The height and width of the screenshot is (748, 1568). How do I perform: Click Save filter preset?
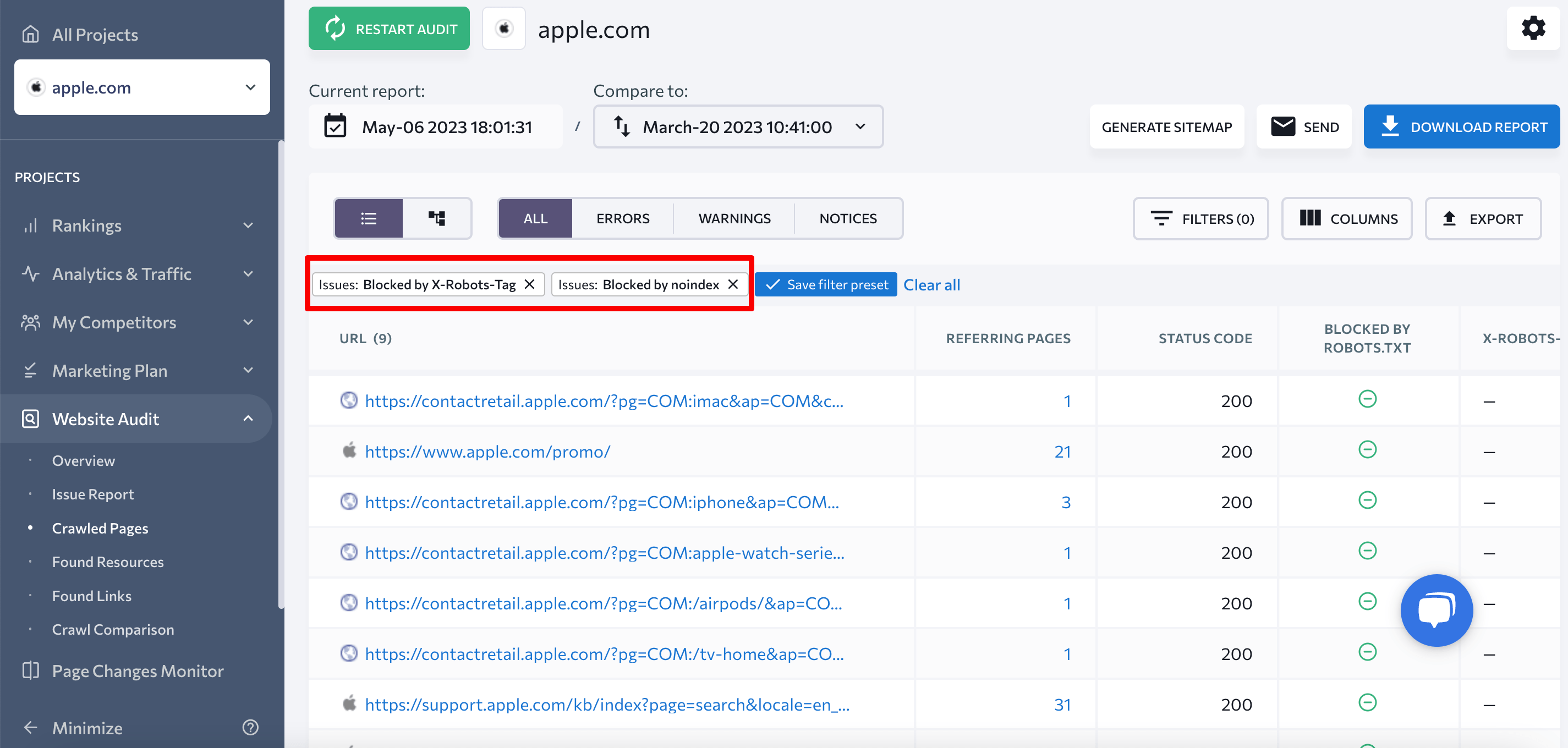825,284
